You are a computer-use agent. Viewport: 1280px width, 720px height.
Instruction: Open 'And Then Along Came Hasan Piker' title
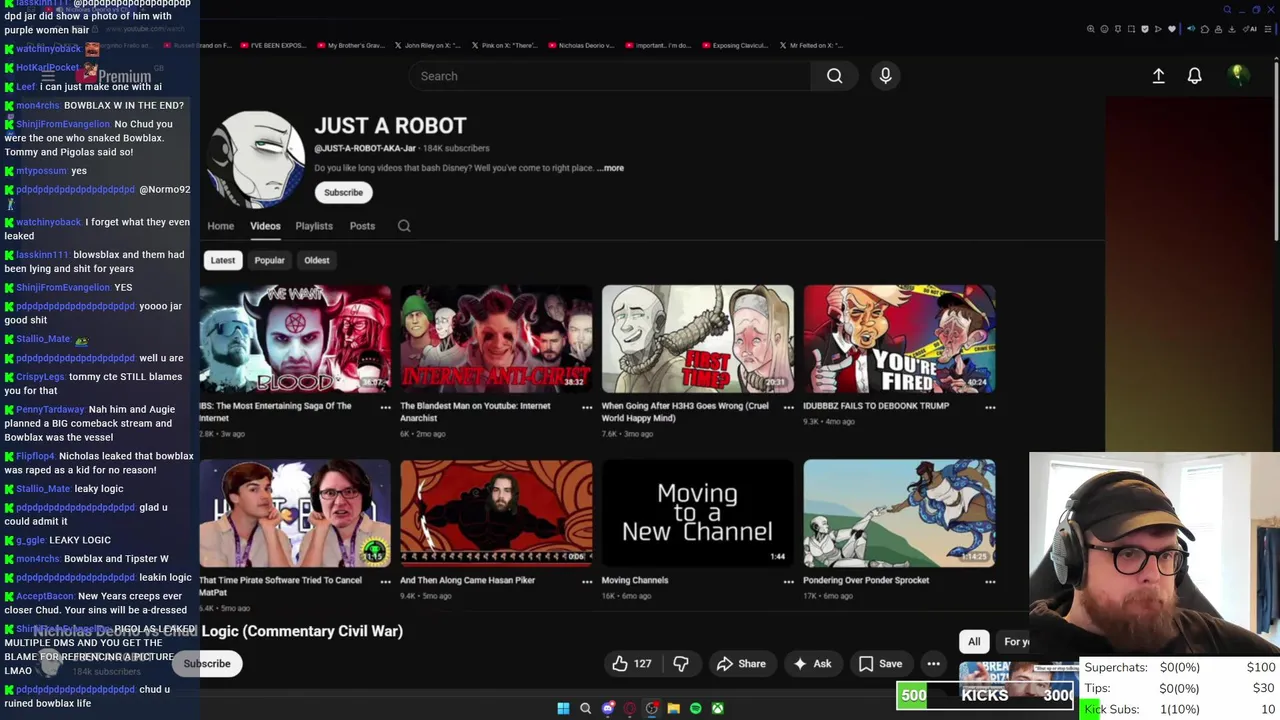point(467,580)
